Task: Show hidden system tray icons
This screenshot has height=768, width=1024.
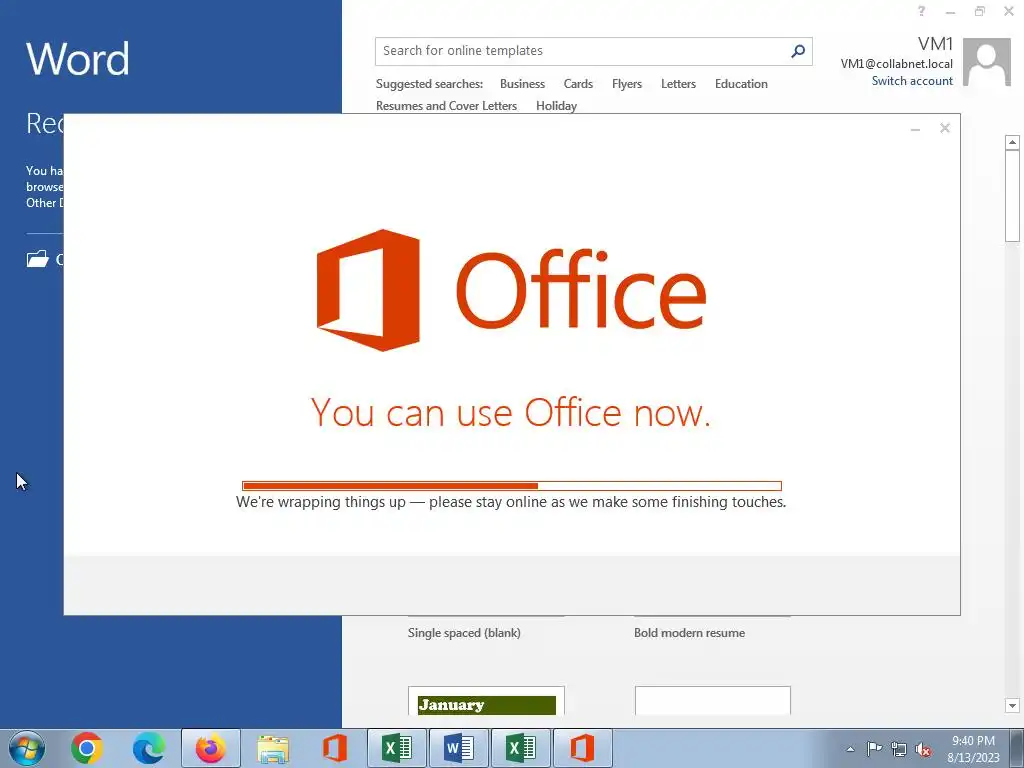Action: (850, 749)
